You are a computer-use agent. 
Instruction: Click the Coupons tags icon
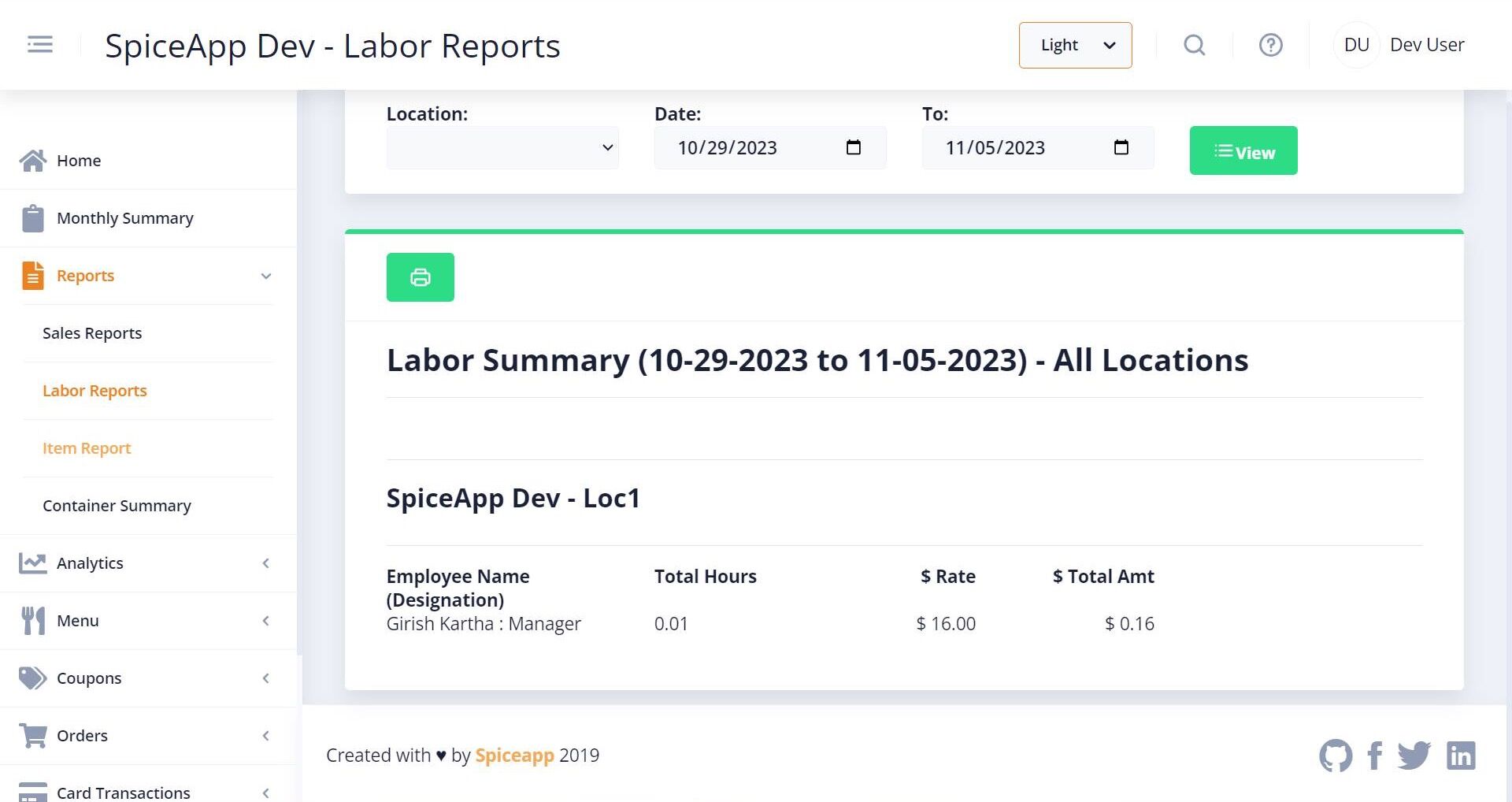pos(33,678)
